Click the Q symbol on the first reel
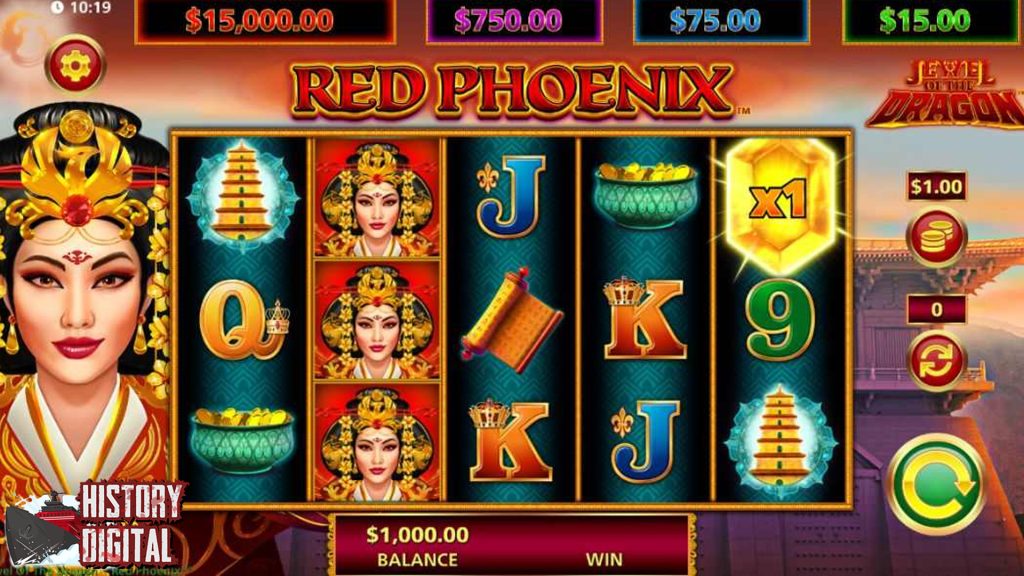 click(244, 320)
